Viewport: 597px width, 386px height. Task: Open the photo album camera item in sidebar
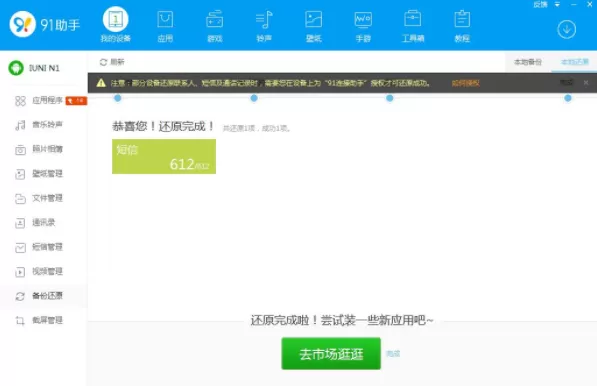tap(38, 149)
